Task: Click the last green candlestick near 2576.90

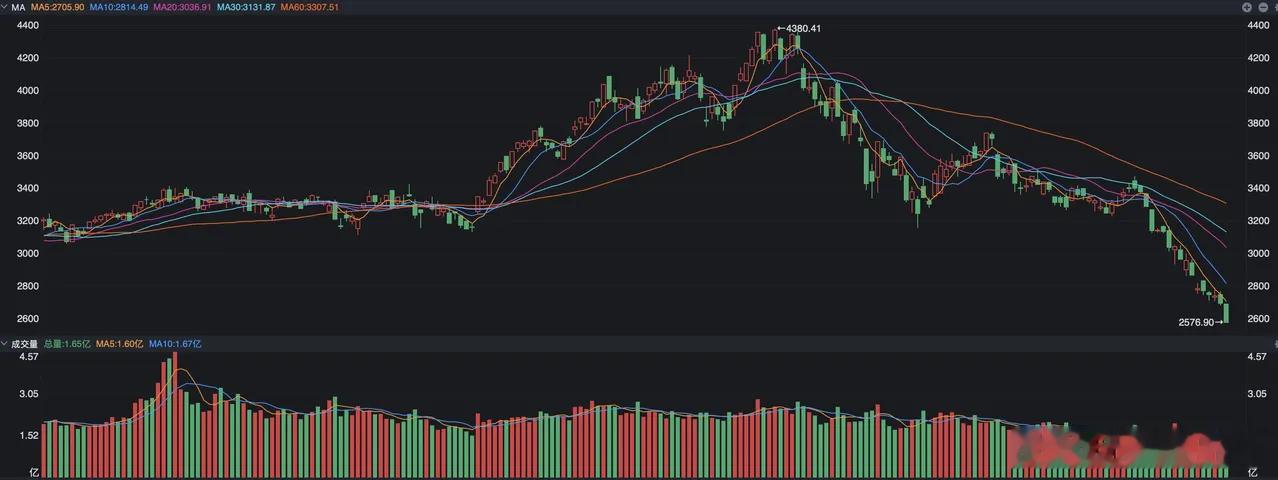Action: (1226, 312)
